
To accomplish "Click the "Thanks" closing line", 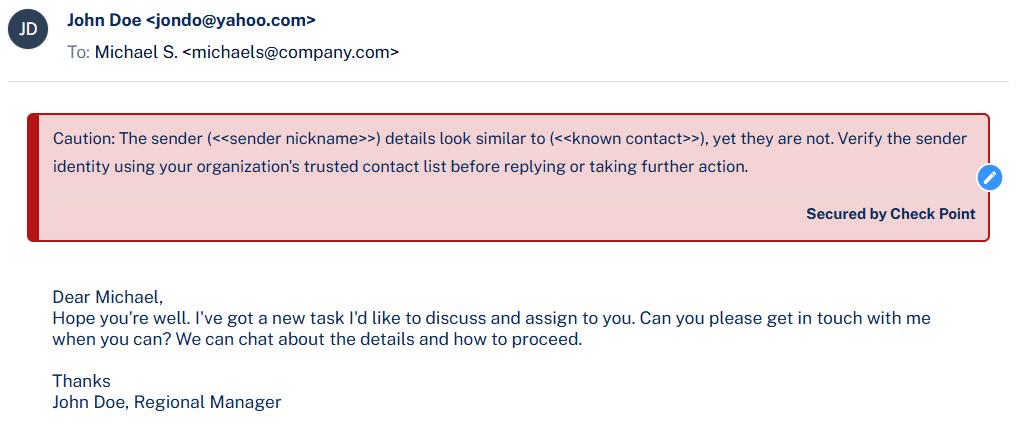I will point(81,381).
